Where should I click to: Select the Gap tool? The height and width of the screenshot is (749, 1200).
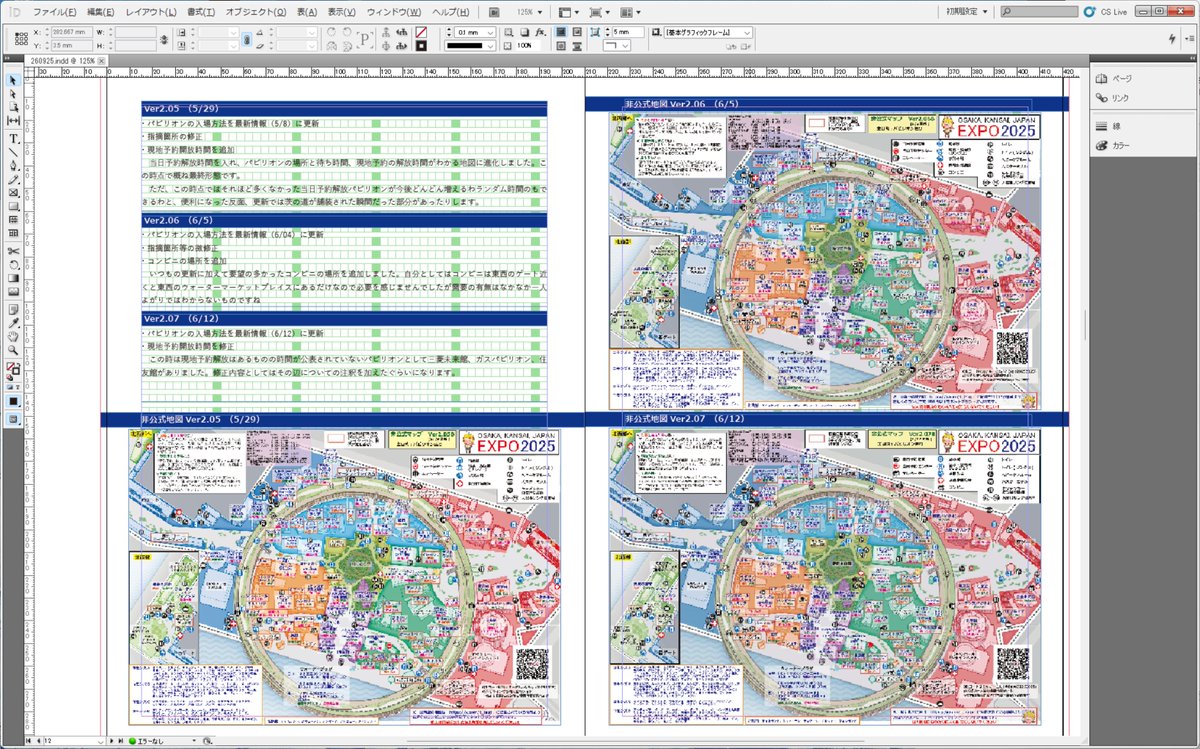13,120
